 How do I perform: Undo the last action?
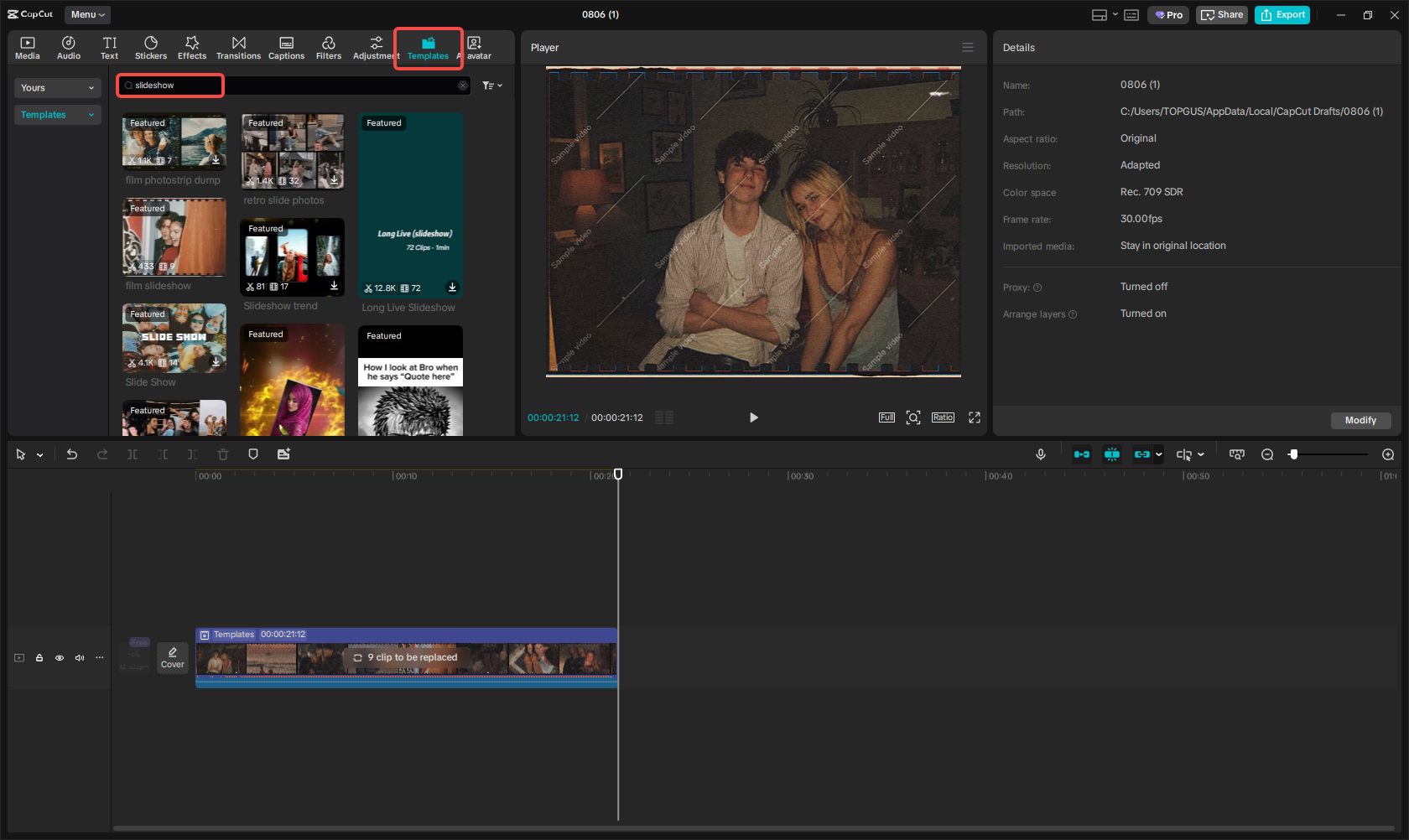click(72, 454)
